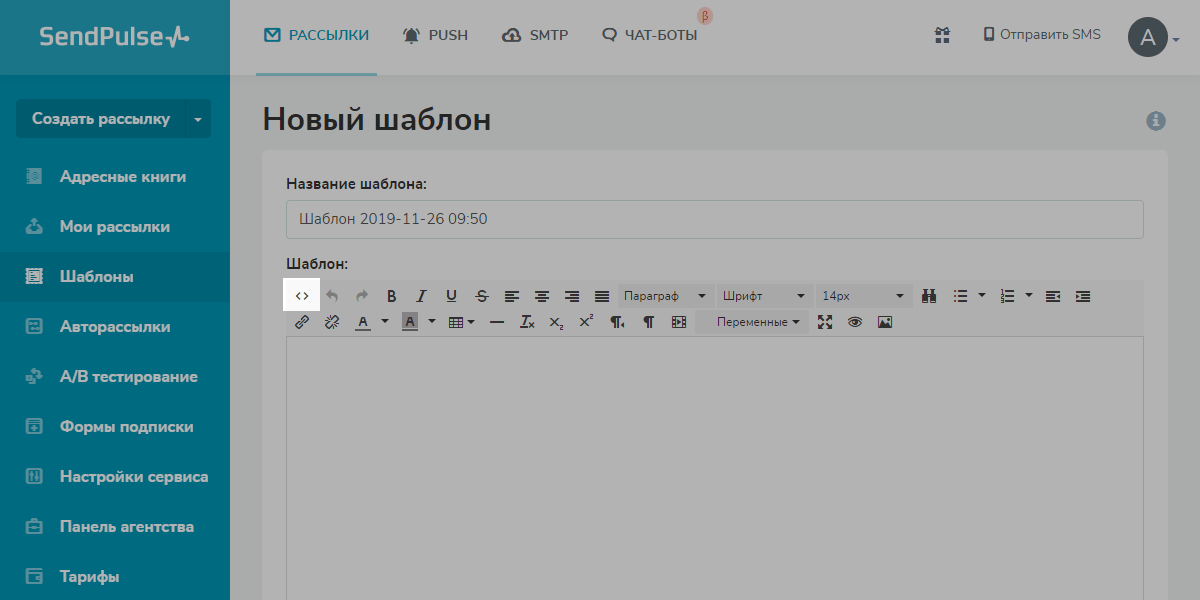Open find and replace binoculars icon
The image size is (1200, 600).
[928, 296]
